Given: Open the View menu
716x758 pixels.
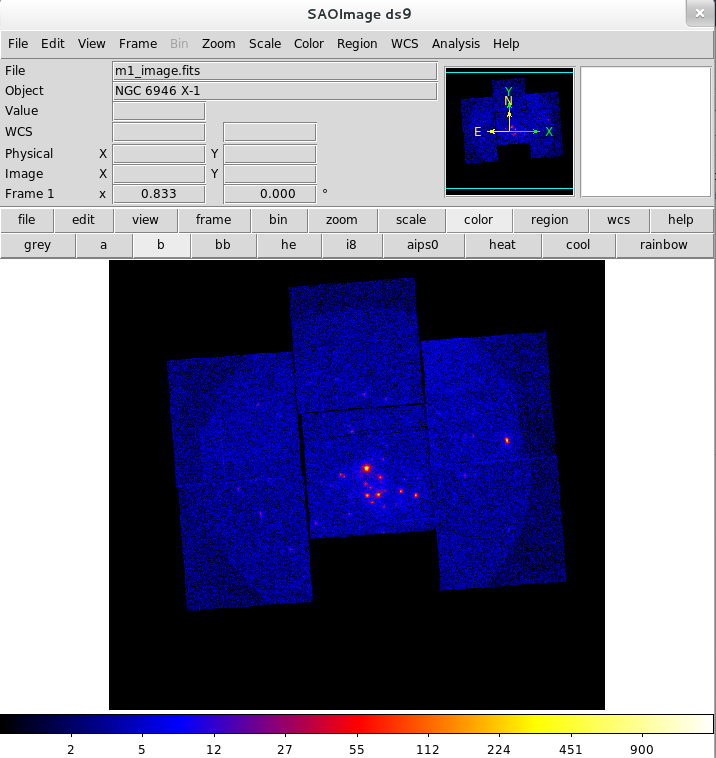Looking at the screenshot, I should (x=91, y=44).
